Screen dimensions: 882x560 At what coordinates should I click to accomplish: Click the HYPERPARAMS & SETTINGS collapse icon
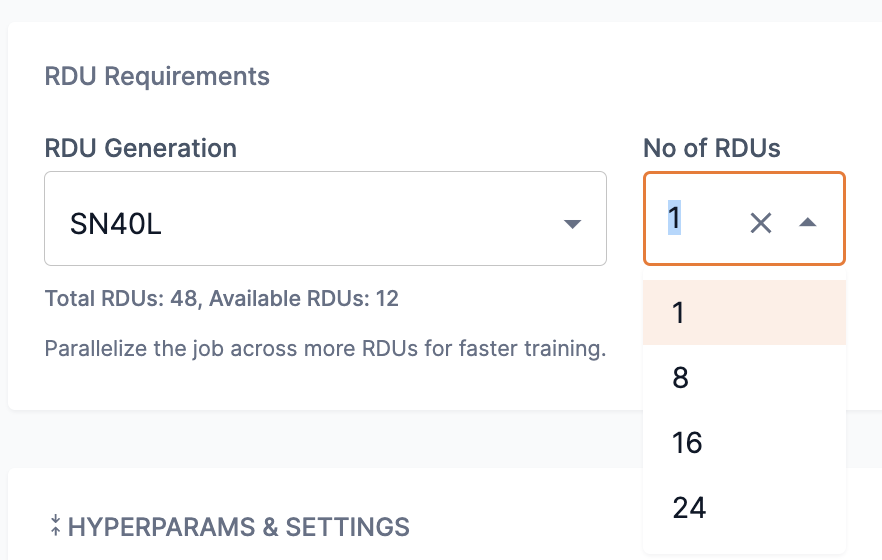coord(55,526)
